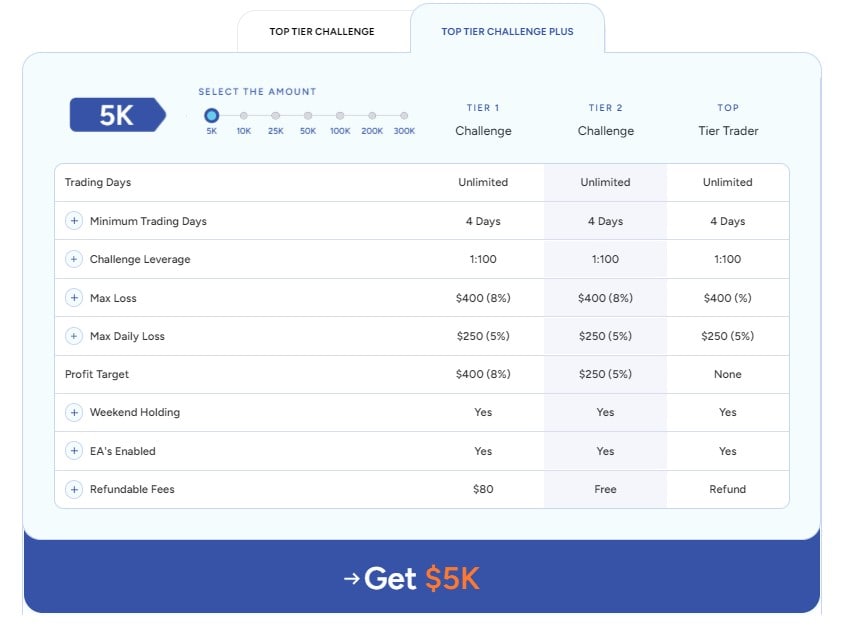This screenshot has height=628, width=856.
Task: Expand the Weekend Holding row label
Action: click(x=135, y=412)
